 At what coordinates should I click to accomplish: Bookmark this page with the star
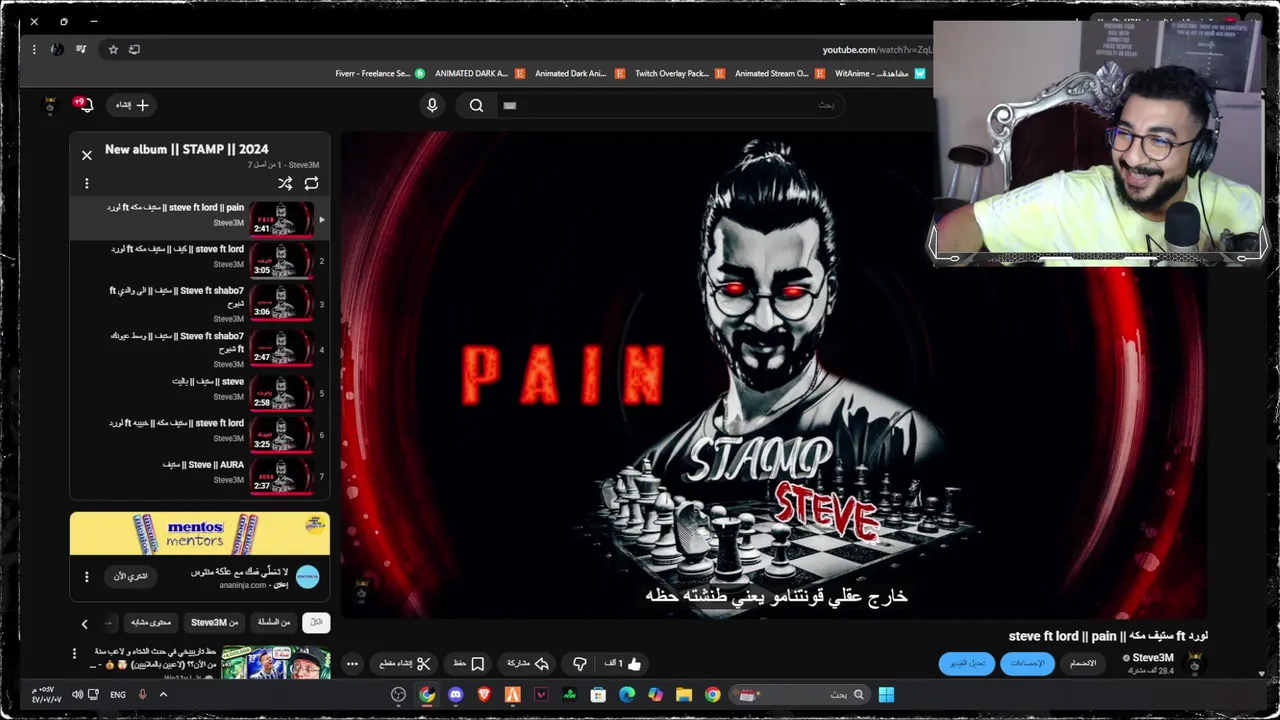tap(113, 50)
